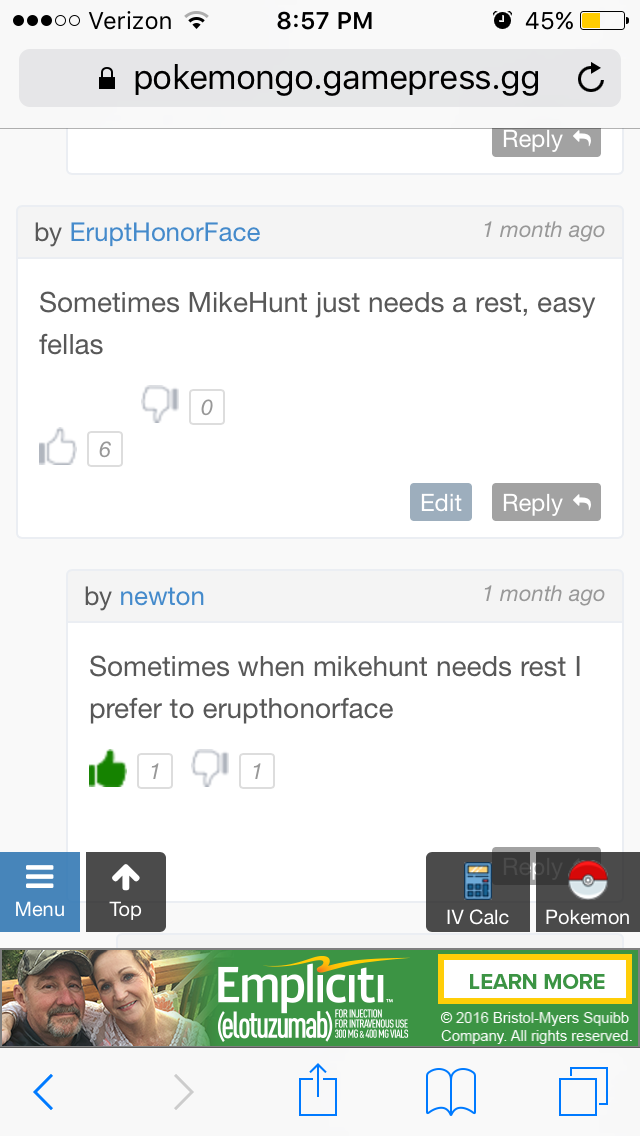Downvote newton's comment with thumbs down
640x1136 pixels.
tap(210, 769)
